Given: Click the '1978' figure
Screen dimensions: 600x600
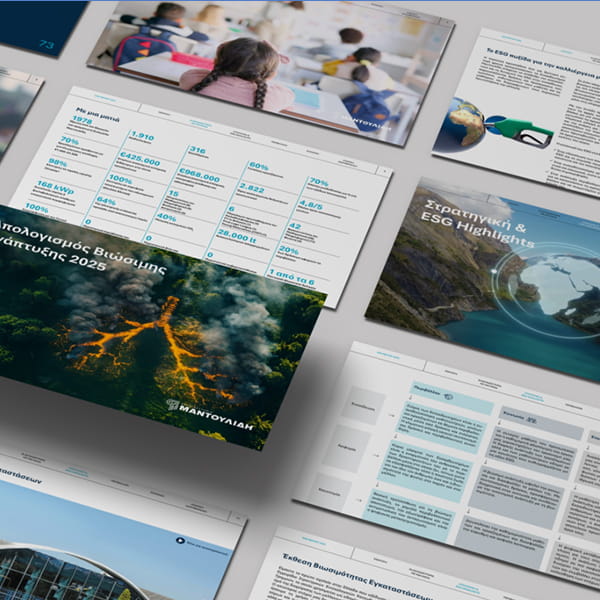Looking at the screenshot, I should click(x=82, y=120).
